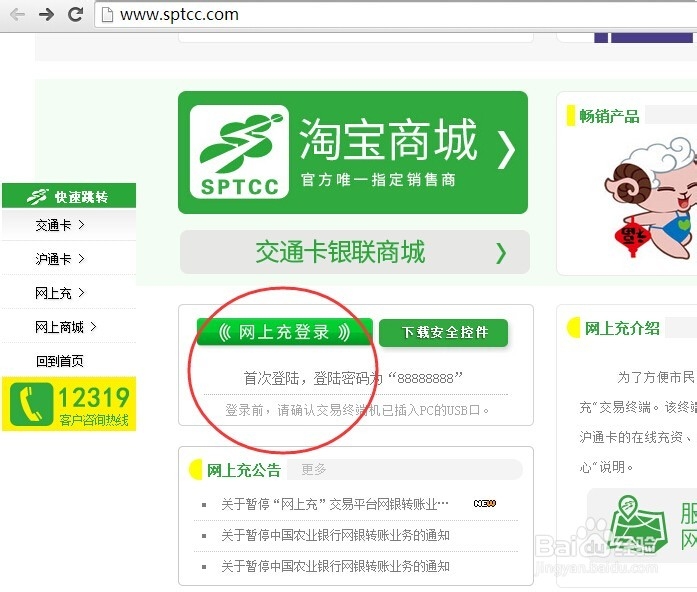This screenshot has height=592, width=697.
Task: Click the green map service icon
Action: pyautogui.click(x=638, y=523)
